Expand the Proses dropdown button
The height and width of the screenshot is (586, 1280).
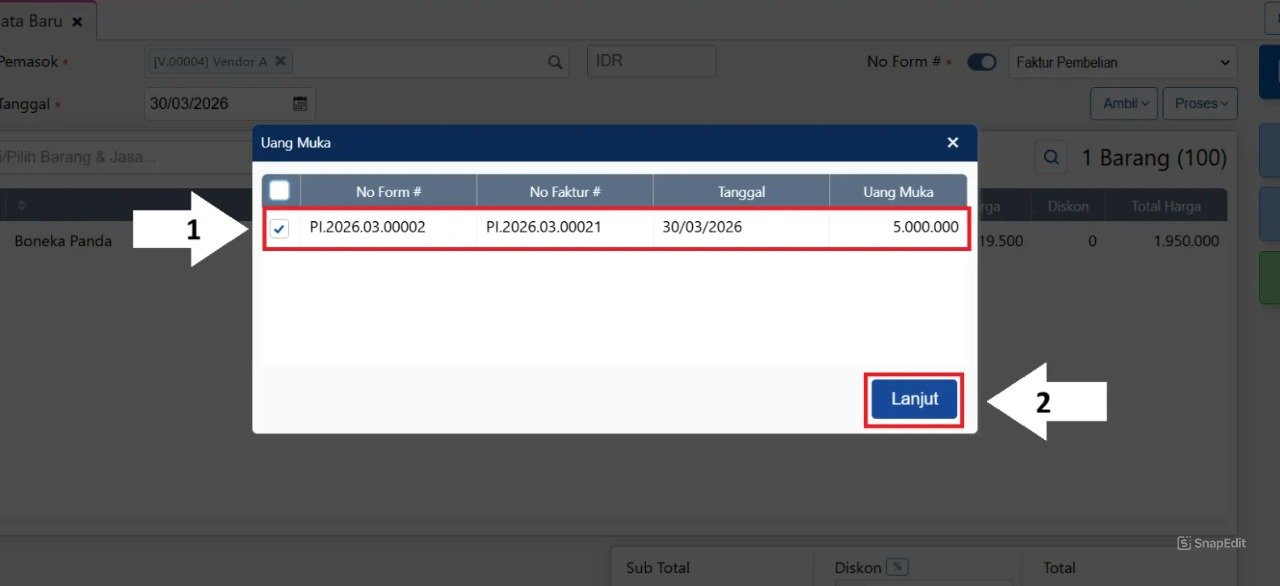point(1201,103)
